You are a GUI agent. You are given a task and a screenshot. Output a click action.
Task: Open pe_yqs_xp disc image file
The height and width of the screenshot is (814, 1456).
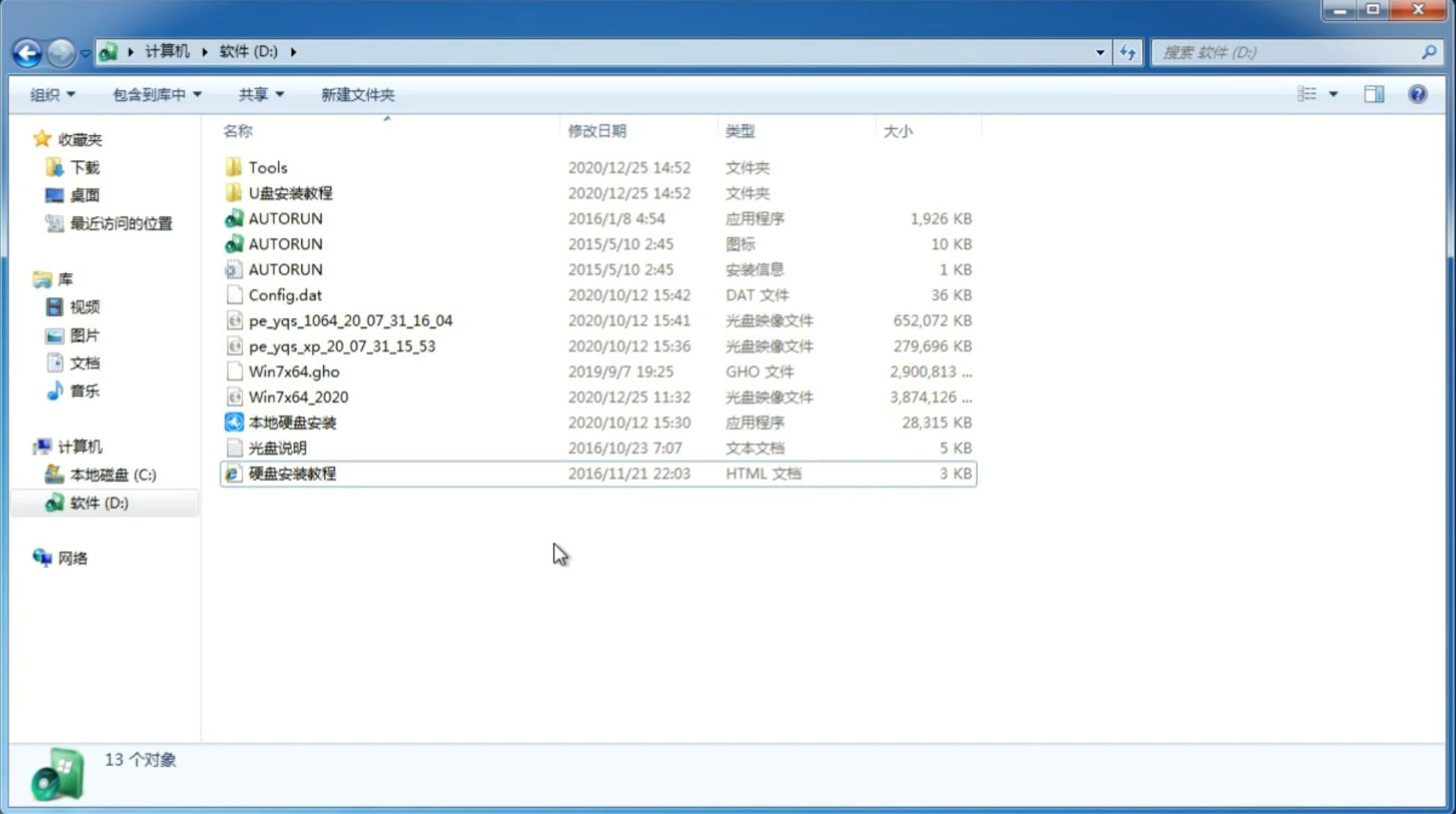click(x=342, y=345)
